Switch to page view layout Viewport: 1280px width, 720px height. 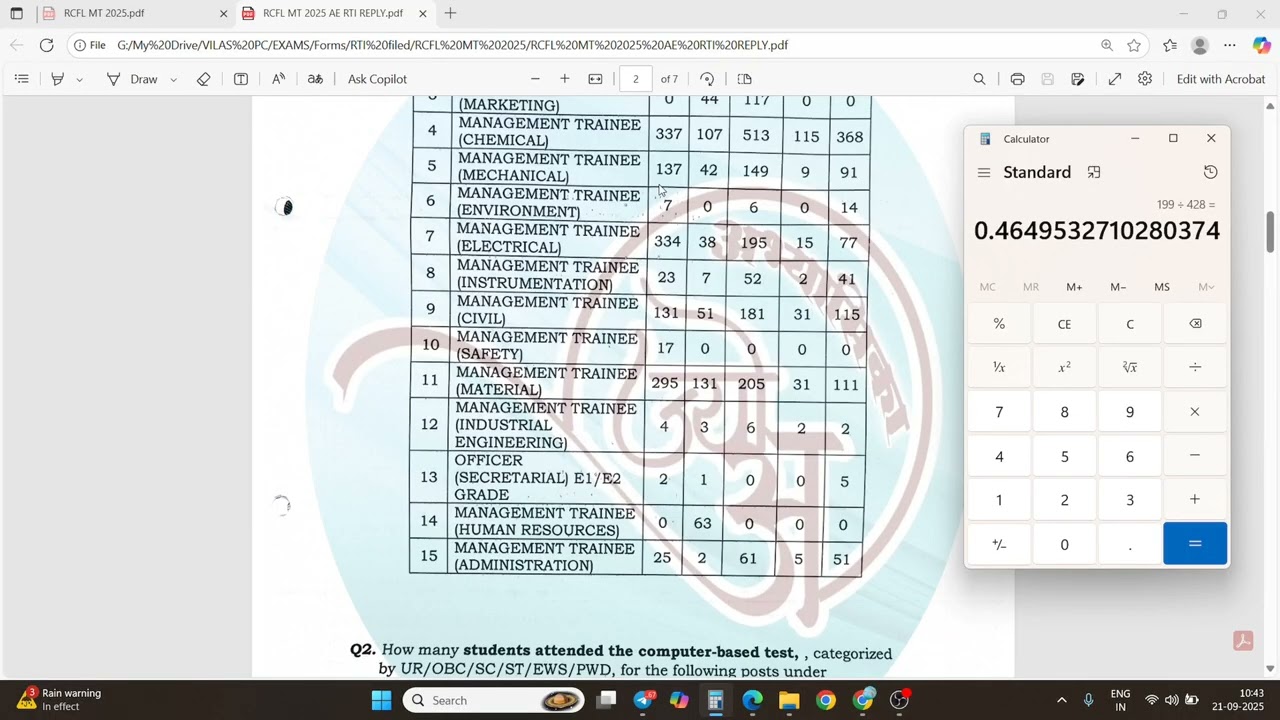744,79
